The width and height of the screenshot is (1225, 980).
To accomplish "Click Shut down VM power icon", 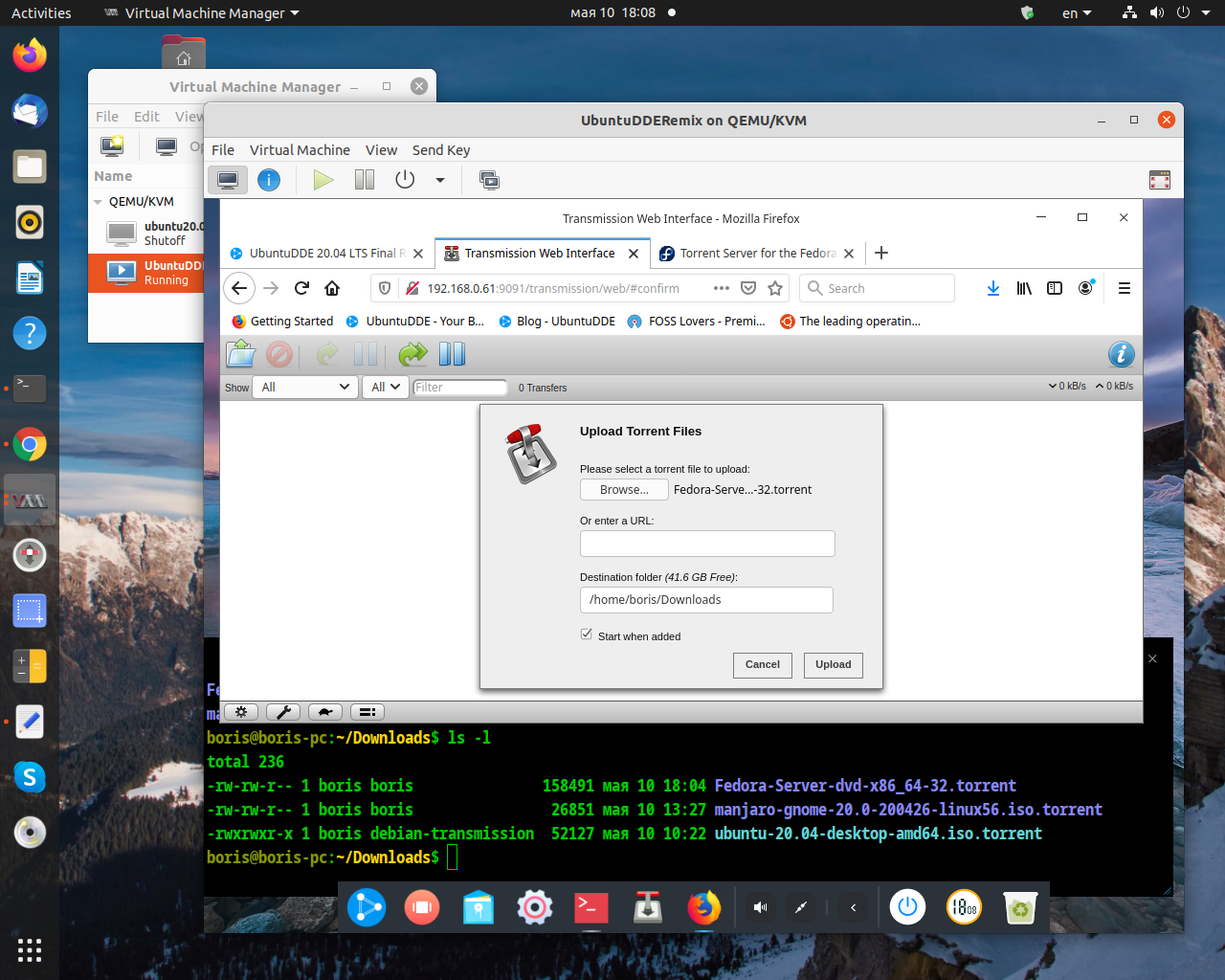I will point(405,180).
